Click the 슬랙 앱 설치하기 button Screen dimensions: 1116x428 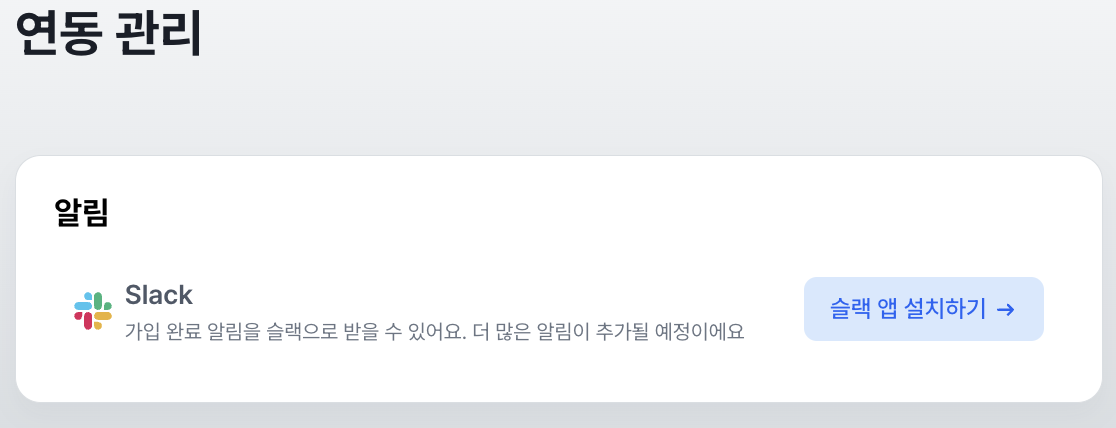click(x=924, y=309)
